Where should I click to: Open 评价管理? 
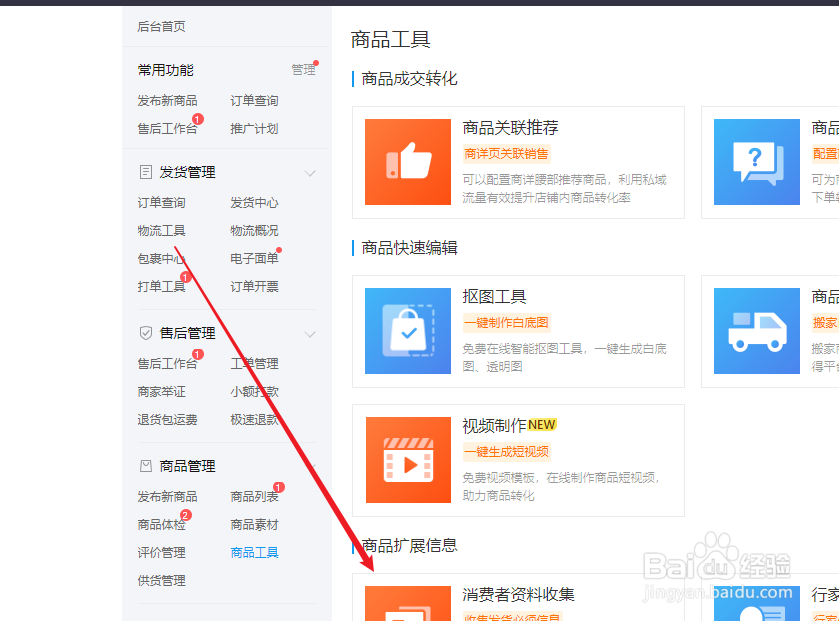pyautogui.click(x=162, y=552)
